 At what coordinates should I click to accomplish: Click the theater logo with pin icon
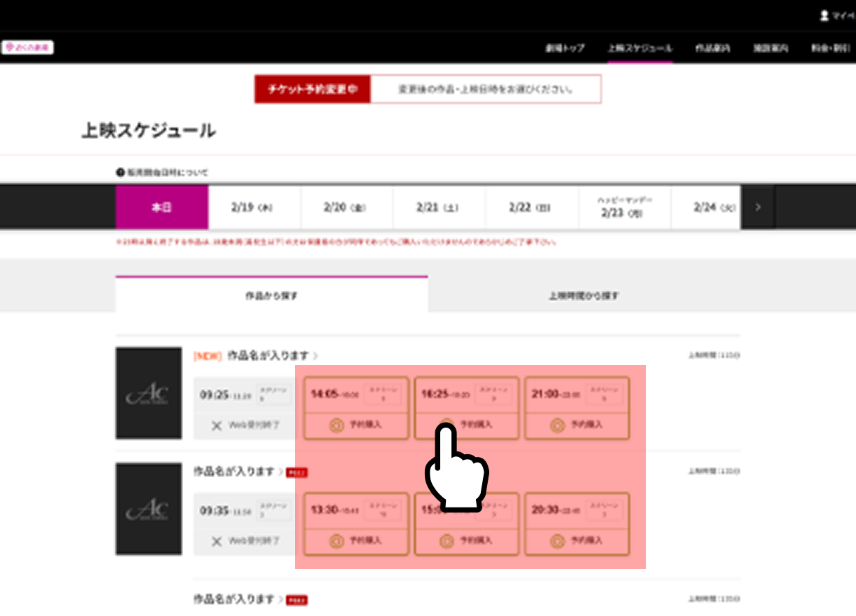[x=27, y=48]
